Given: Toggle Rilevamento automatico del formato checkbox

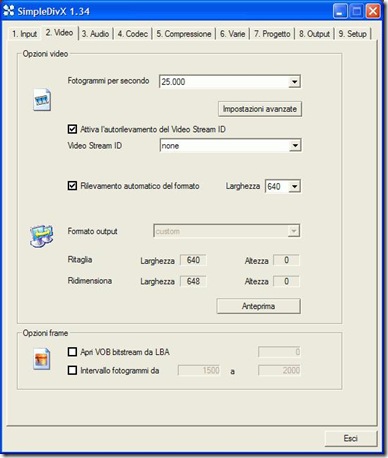Looking at the screenshot, I should pos(72,186).
